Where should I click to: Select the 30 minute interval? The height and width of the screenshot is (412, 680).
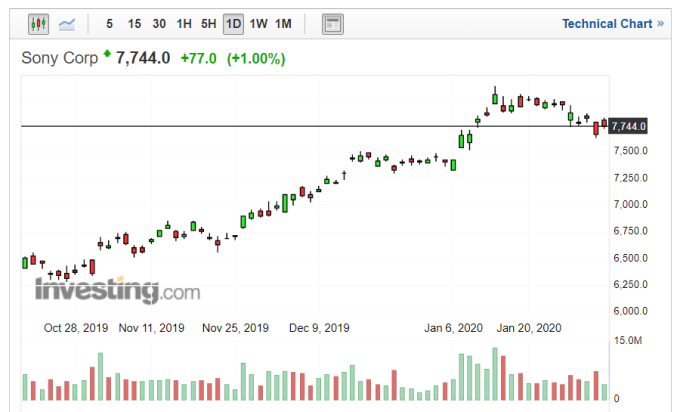pos(159,24)
